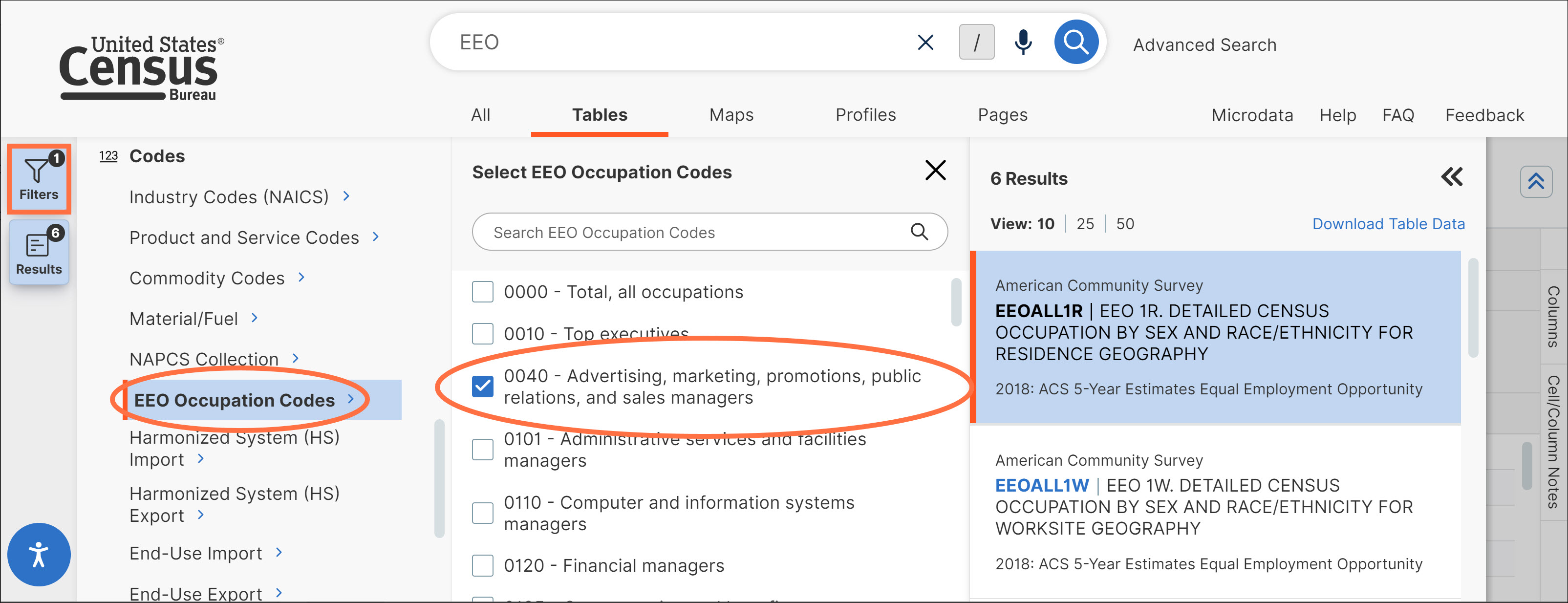
Task: Click the search icon inside the EEO Occupation Codes search box
Action: tap(919, 232)
